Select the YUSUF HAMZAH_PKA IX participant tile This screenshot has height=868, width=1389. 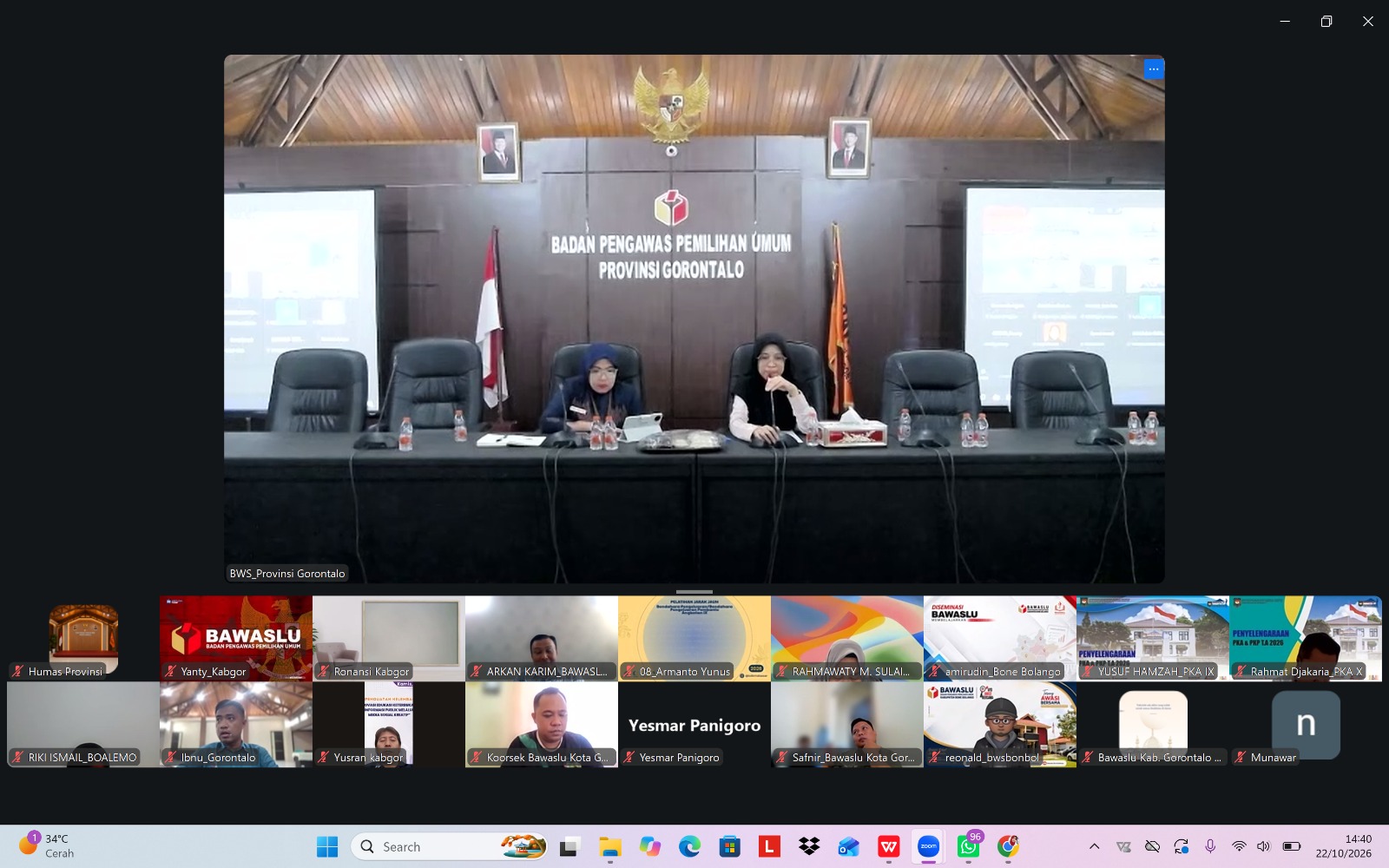click(1153, 638)
